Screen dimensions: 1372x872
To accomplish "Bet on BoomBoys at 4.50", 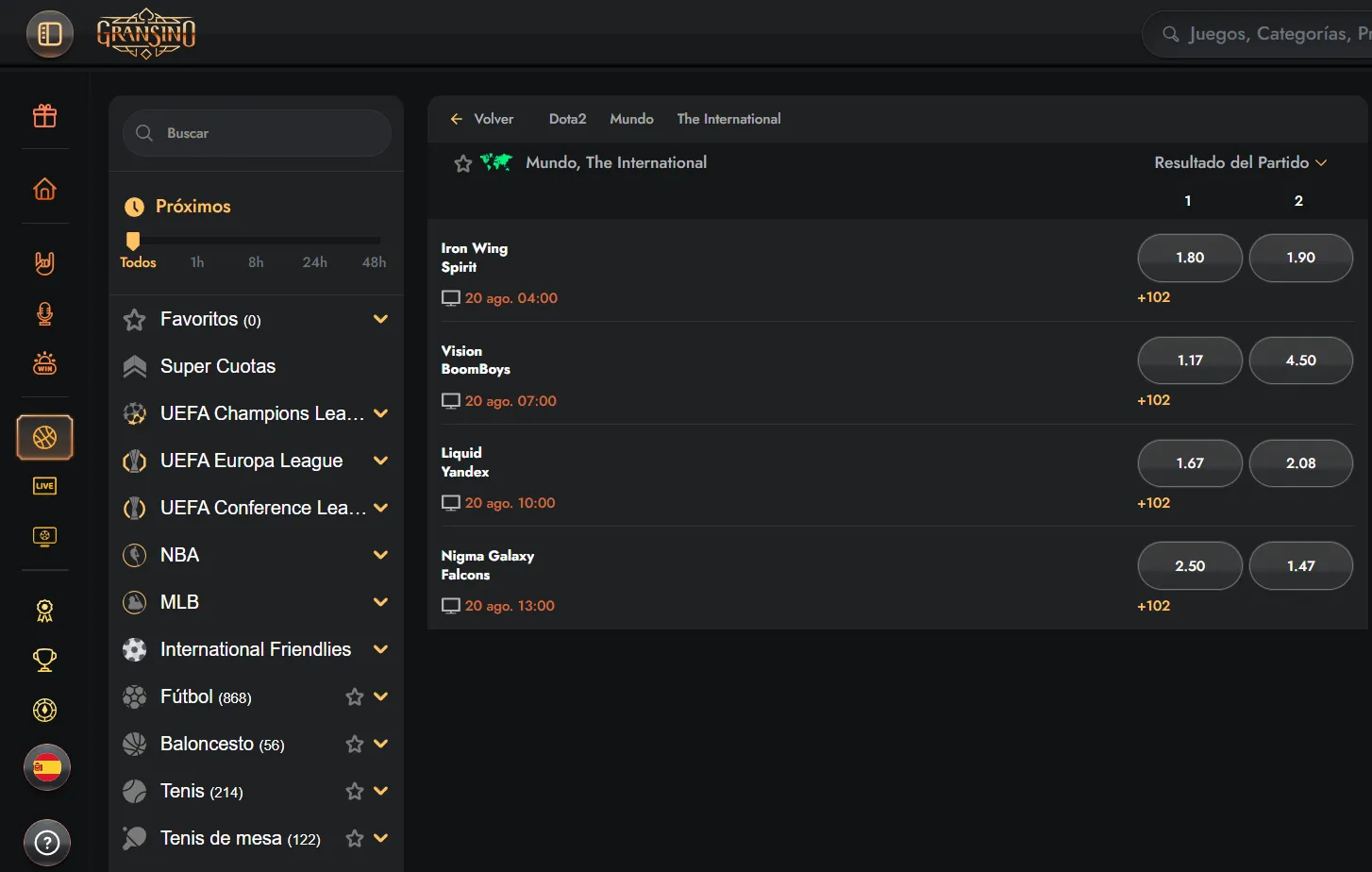I will 1301,361.
